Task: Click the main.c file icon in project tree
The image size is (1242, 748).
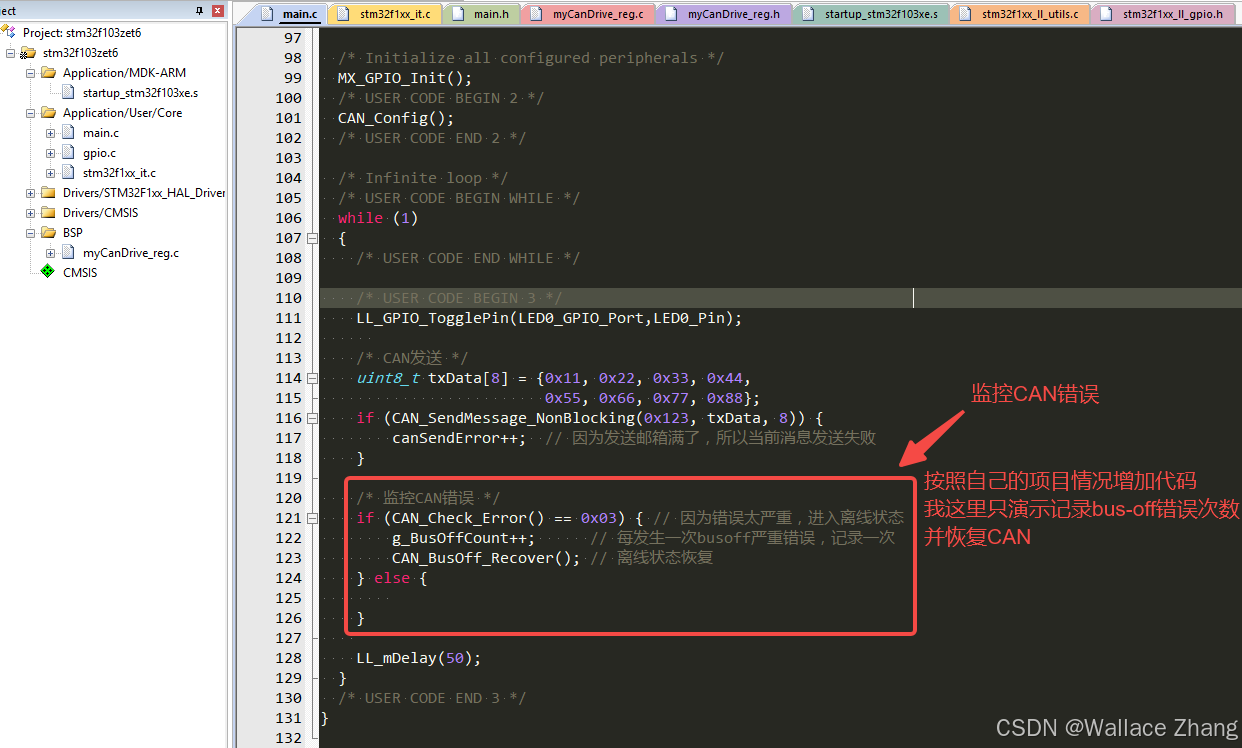Action: [x=68, y=133]
